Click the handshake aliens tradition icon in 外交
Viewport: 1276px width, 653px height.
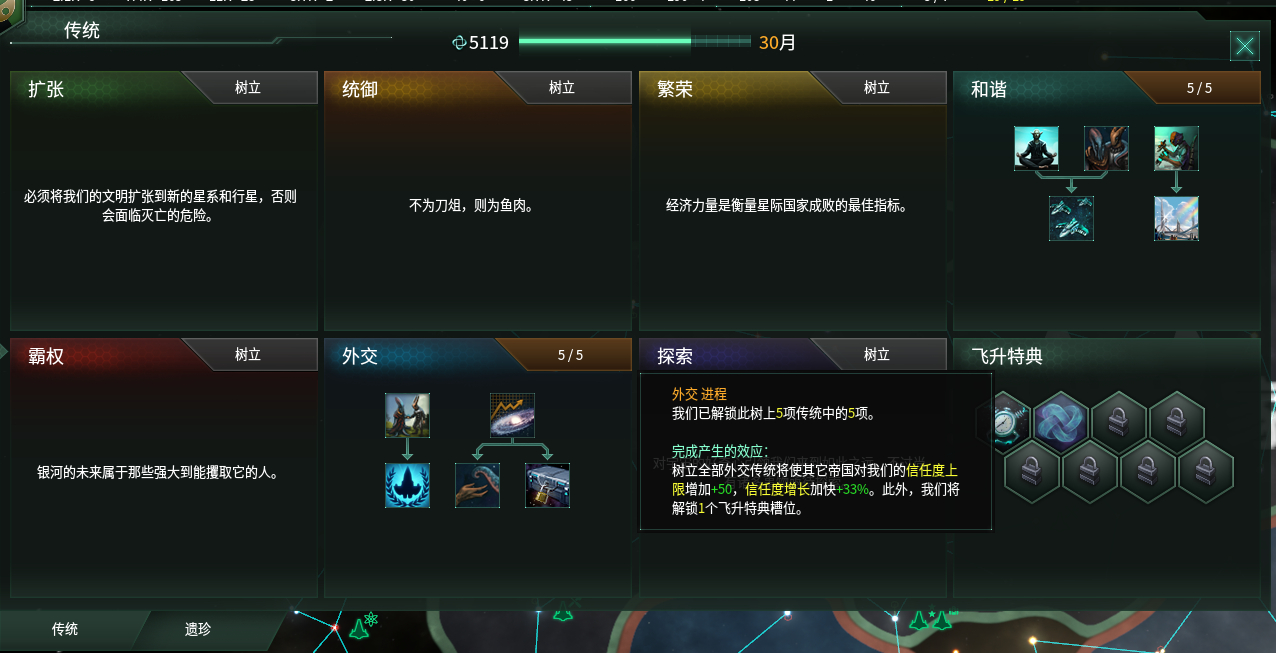point(407,415)
